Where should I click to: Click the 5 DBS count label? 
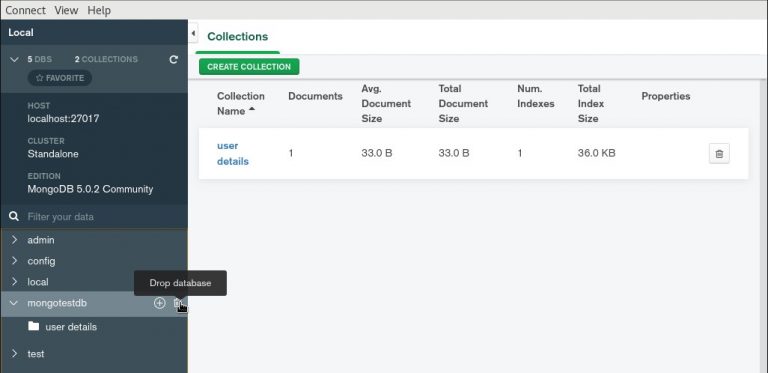tap(40, 59)
